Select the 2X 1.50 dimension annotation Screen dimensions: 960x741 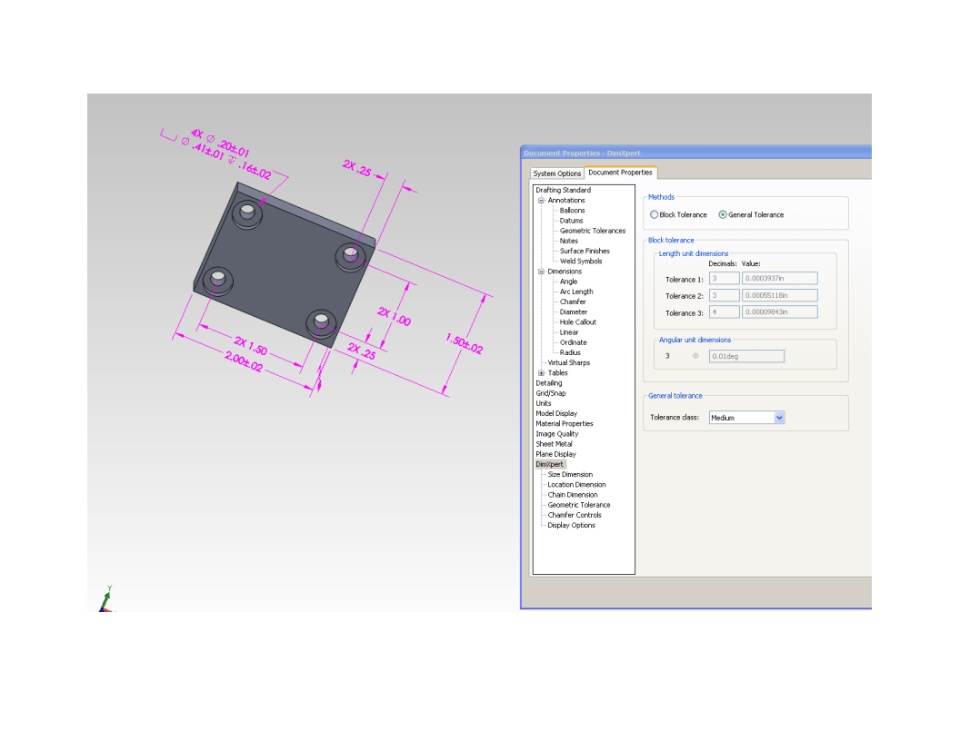click(x=250, y=345)
